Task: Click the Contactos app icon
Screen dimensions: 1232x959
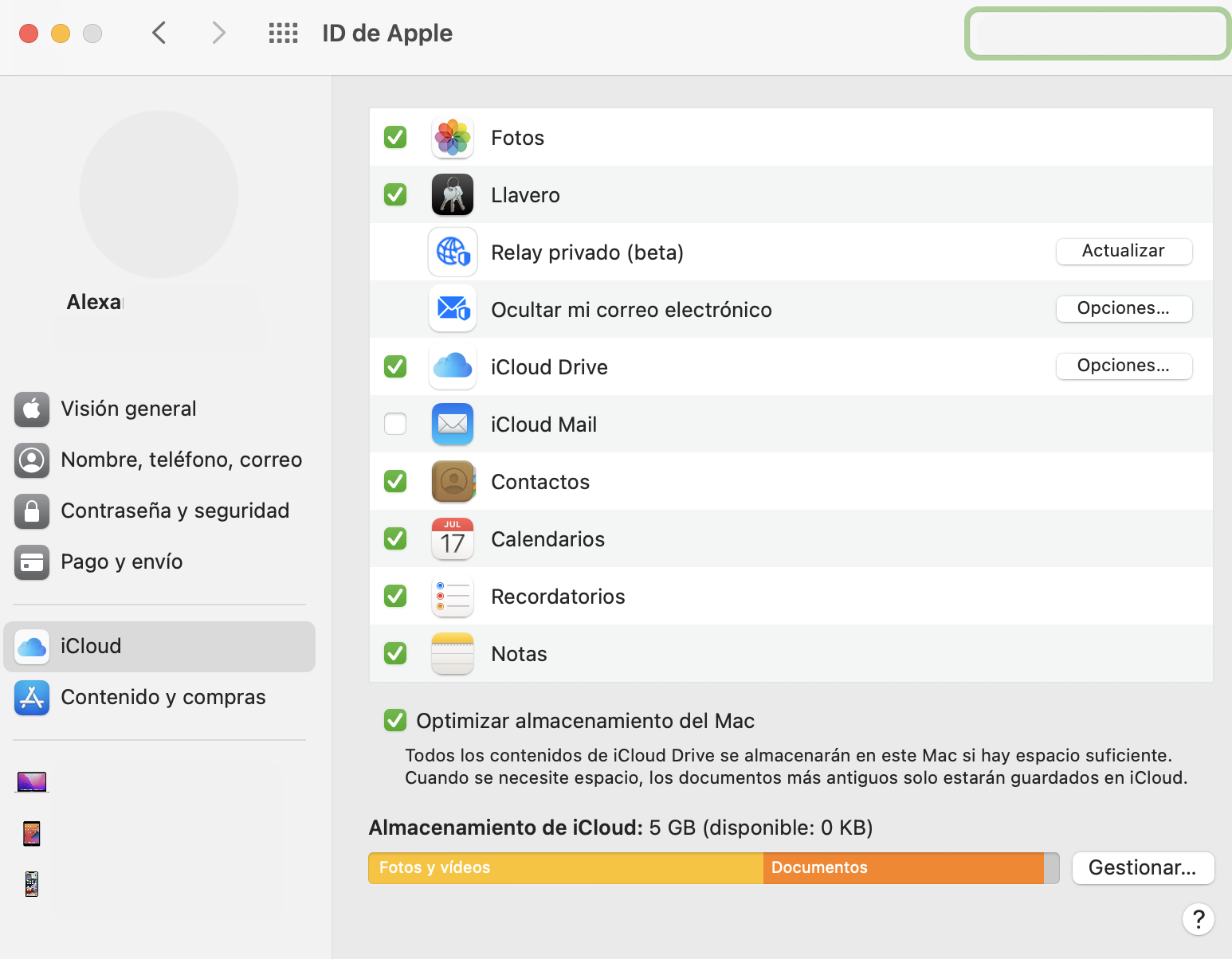Action: (453, 482)
